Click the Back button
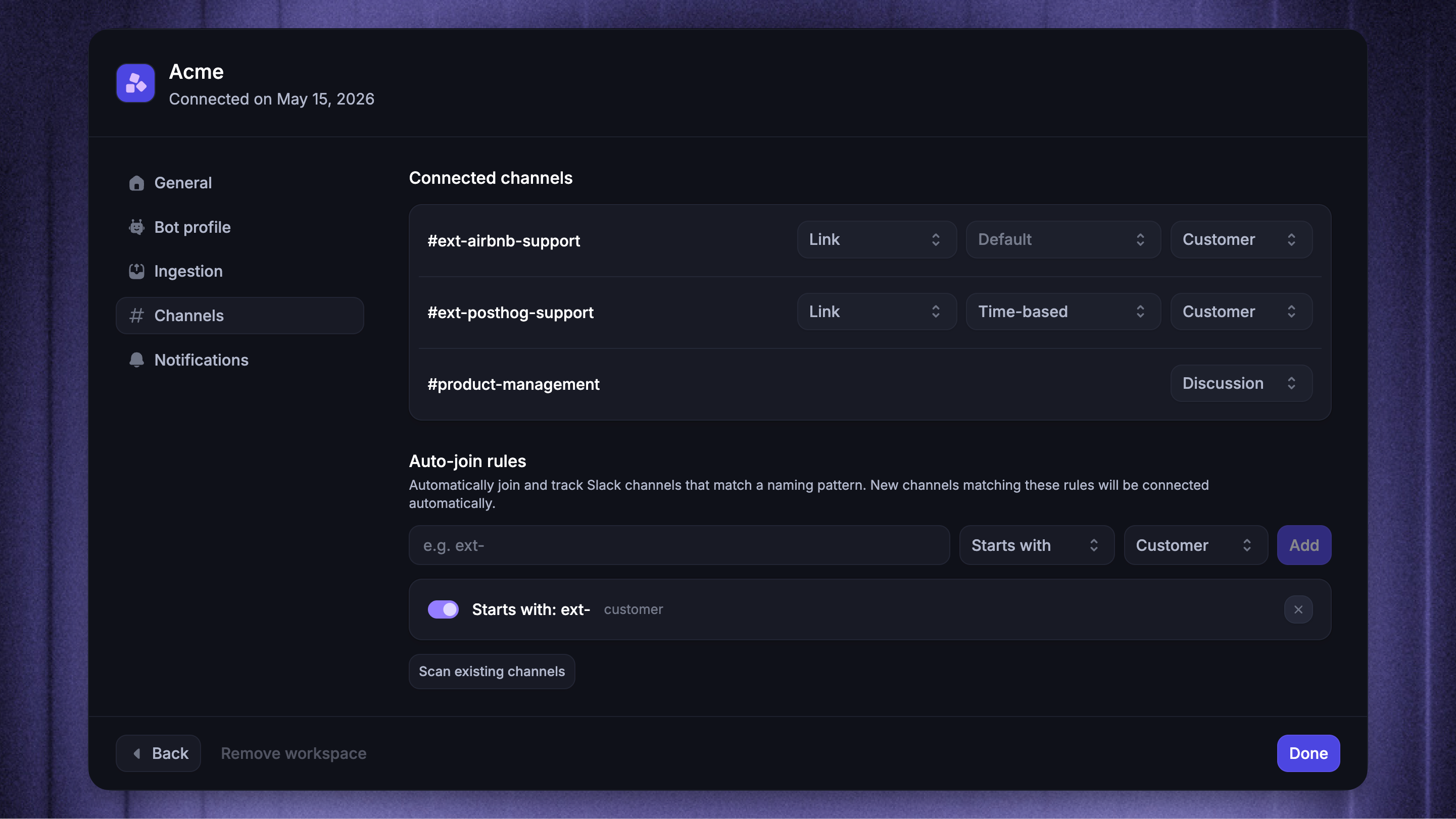 click(158, 753)
